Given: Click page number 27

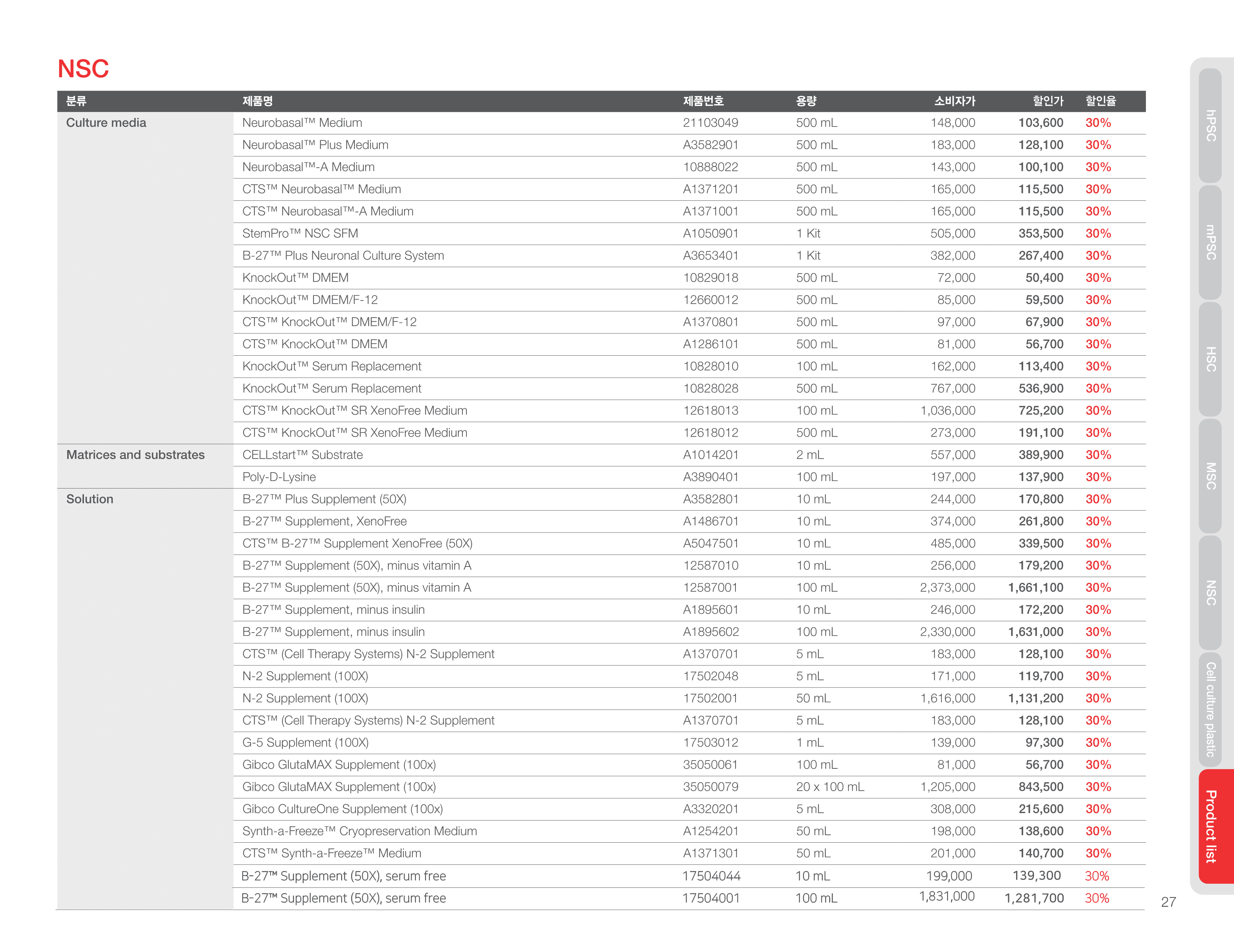Looking at the screenshot, I should (x=1168, y=902).
